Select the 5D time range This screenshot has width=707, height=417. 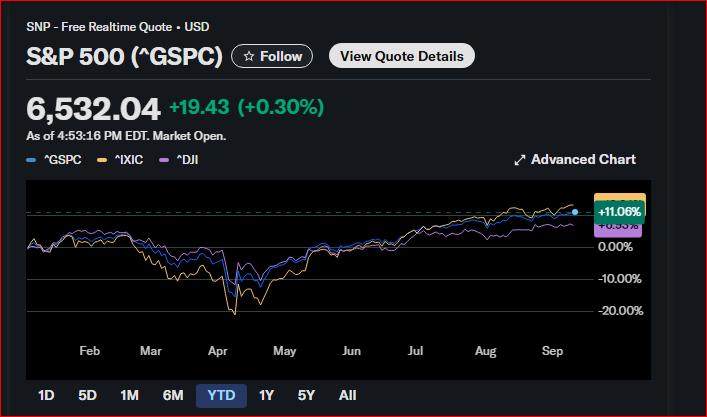point(87,395)
